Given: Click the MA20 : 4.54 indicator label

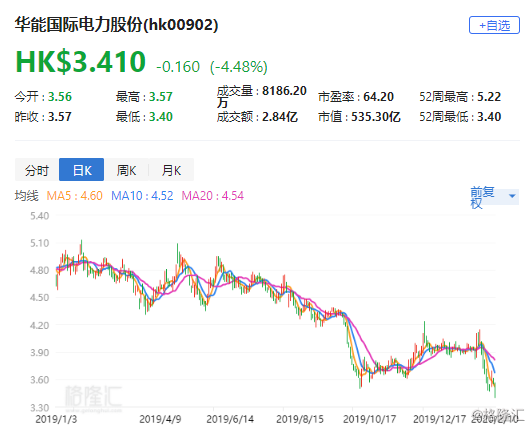Looking at the screenshot, I should [213, 196].
